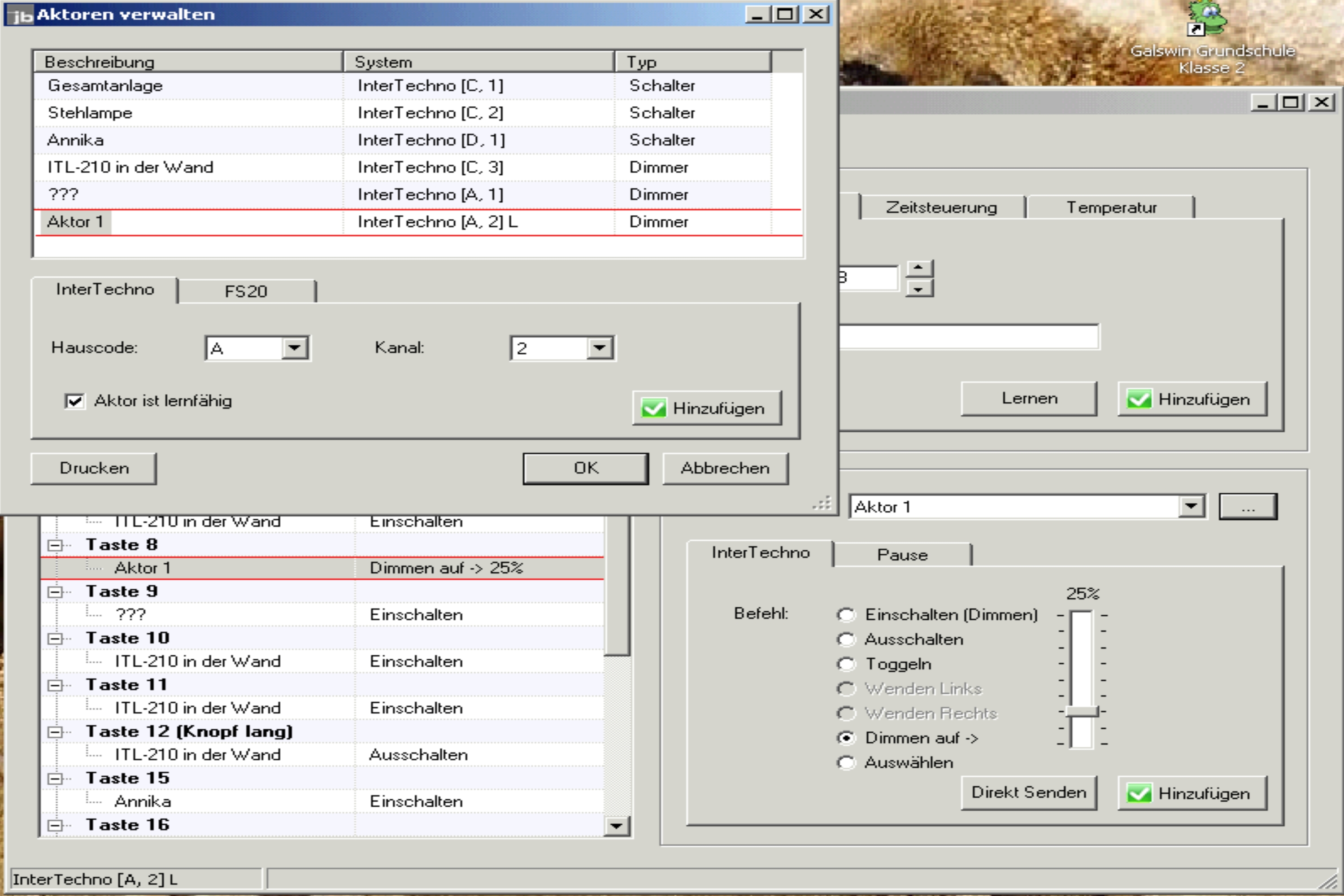1344x896 pixels.
Task: Toggle 'Aktor ist lernfähig' checkbox
Action: (x=75, y=401)
